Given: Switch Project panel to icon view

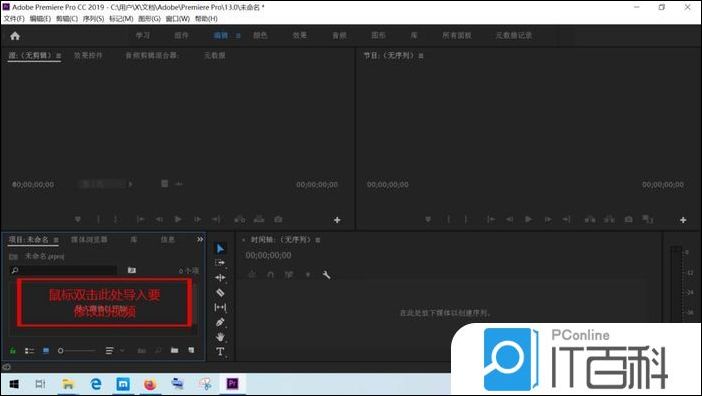Looking at the screenshot, I should 45,350.
